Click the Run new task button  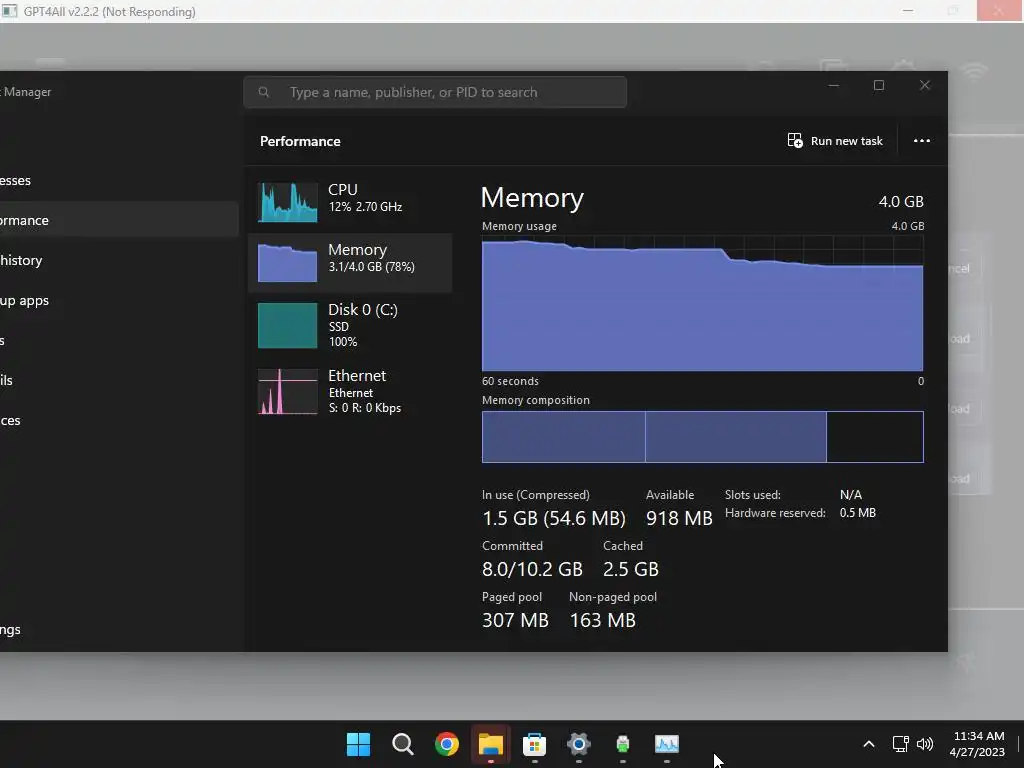(835, 141)
